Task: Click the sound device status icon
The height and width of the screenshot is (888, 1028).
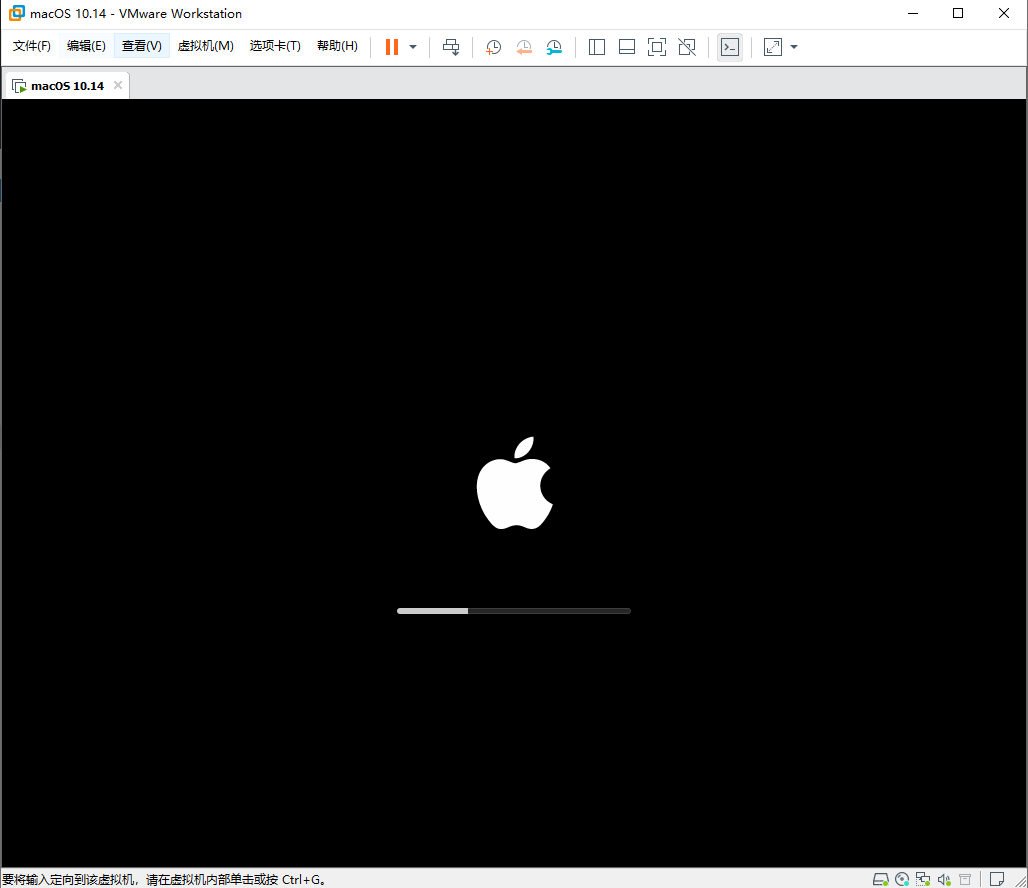Action: (x=944, y=879)
